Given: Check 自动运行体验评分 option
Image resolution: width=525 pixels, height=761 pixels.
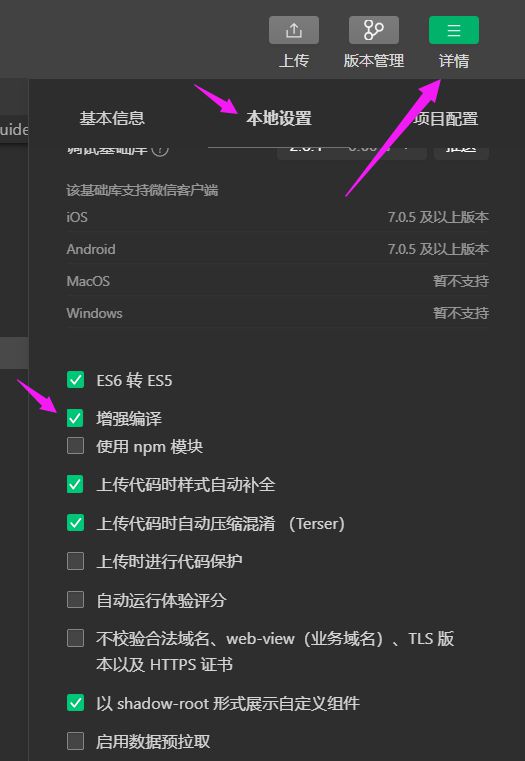Looking at the screenshot, I should (x=75, y=599).
